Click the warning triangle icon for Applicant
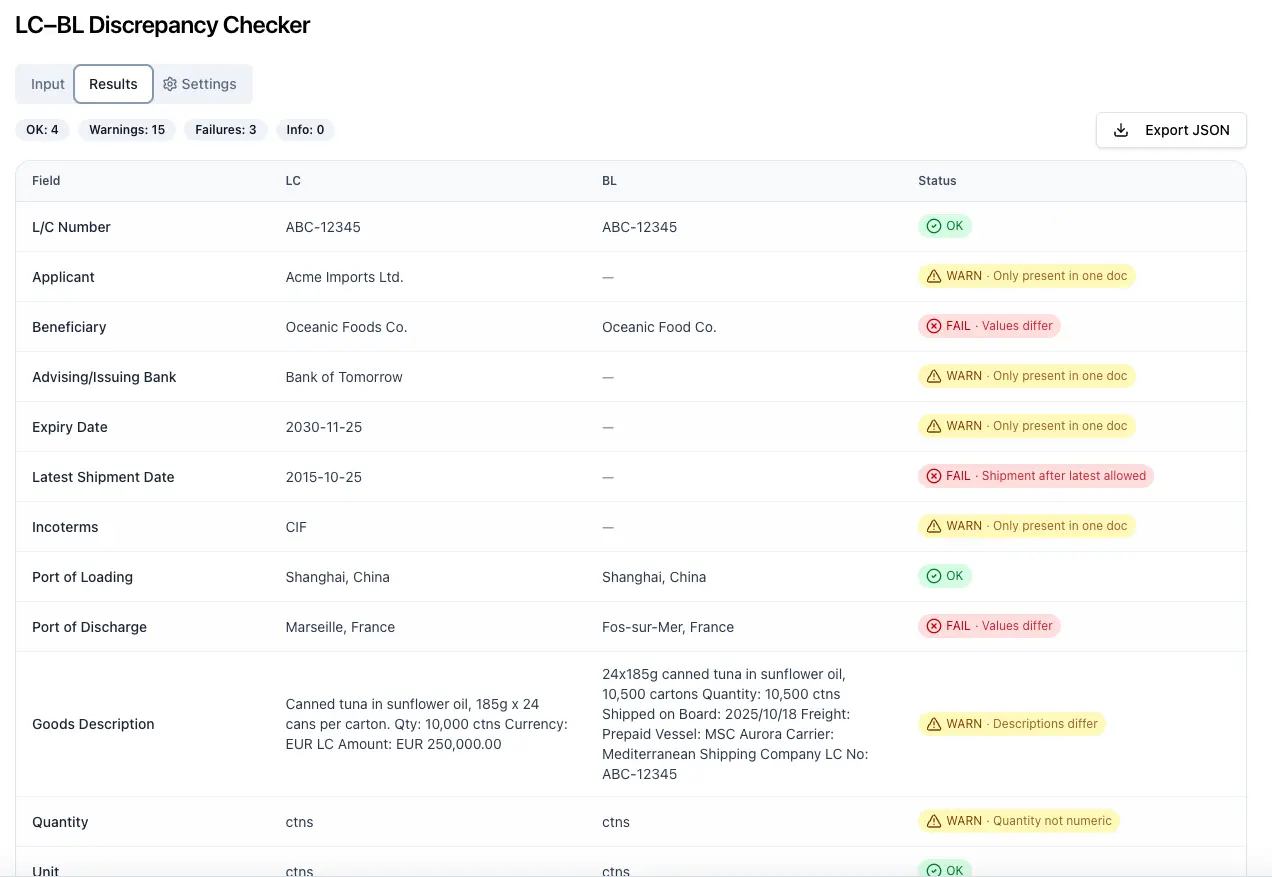Image resolution: width=1272 pixels, height=877 pixels. tap(934, 276)
